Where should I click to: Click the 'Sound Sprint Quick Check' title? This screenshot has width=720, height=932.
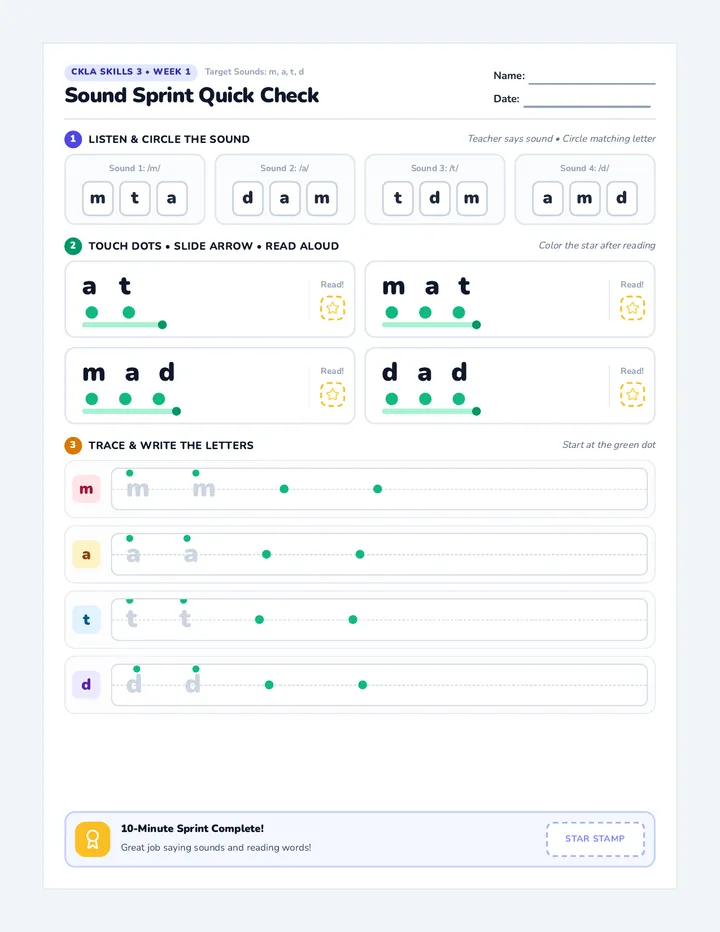[191, 96]
